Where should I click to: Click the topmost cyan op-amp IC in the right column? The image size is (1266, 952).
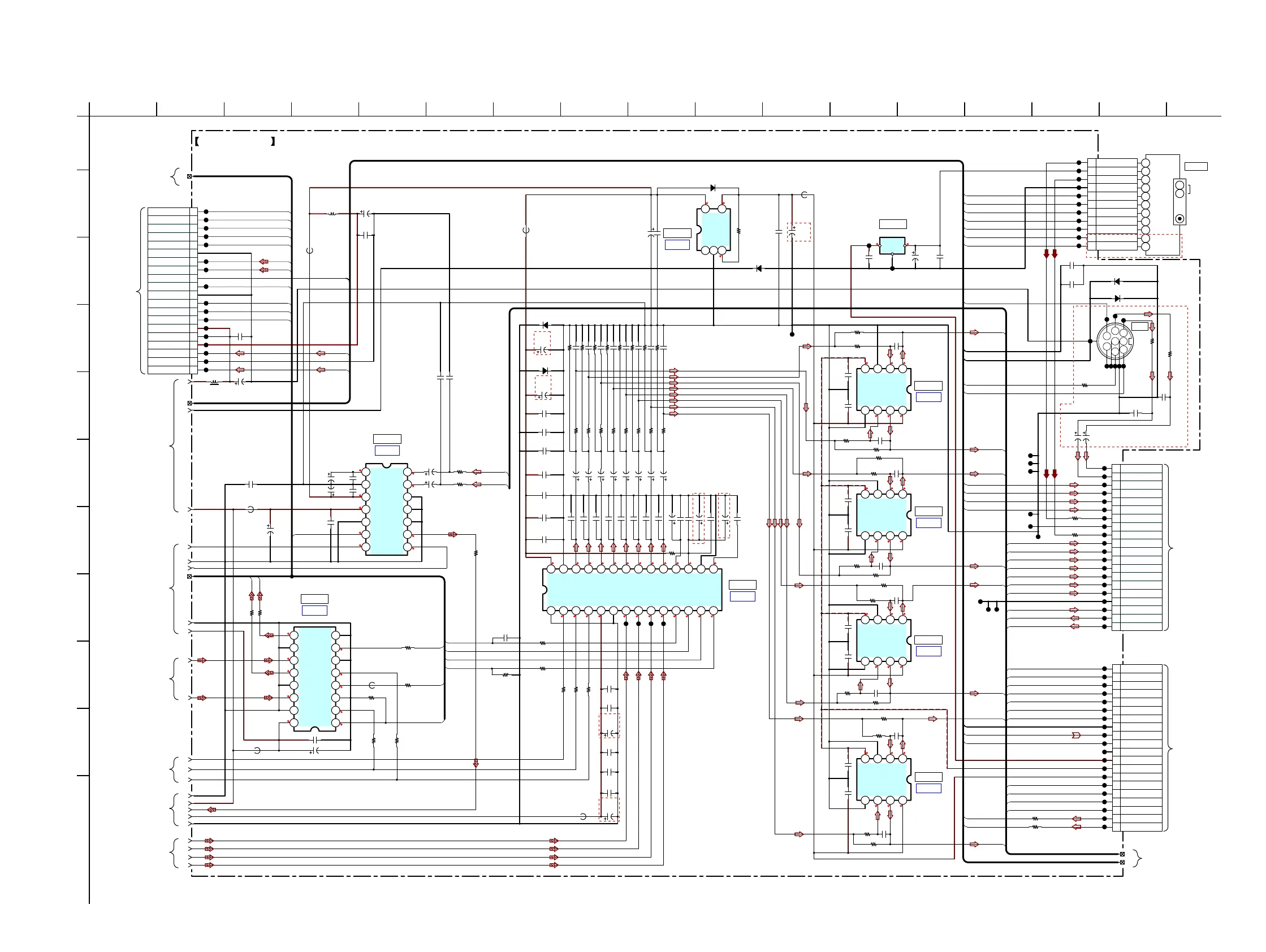pos(884,390)
